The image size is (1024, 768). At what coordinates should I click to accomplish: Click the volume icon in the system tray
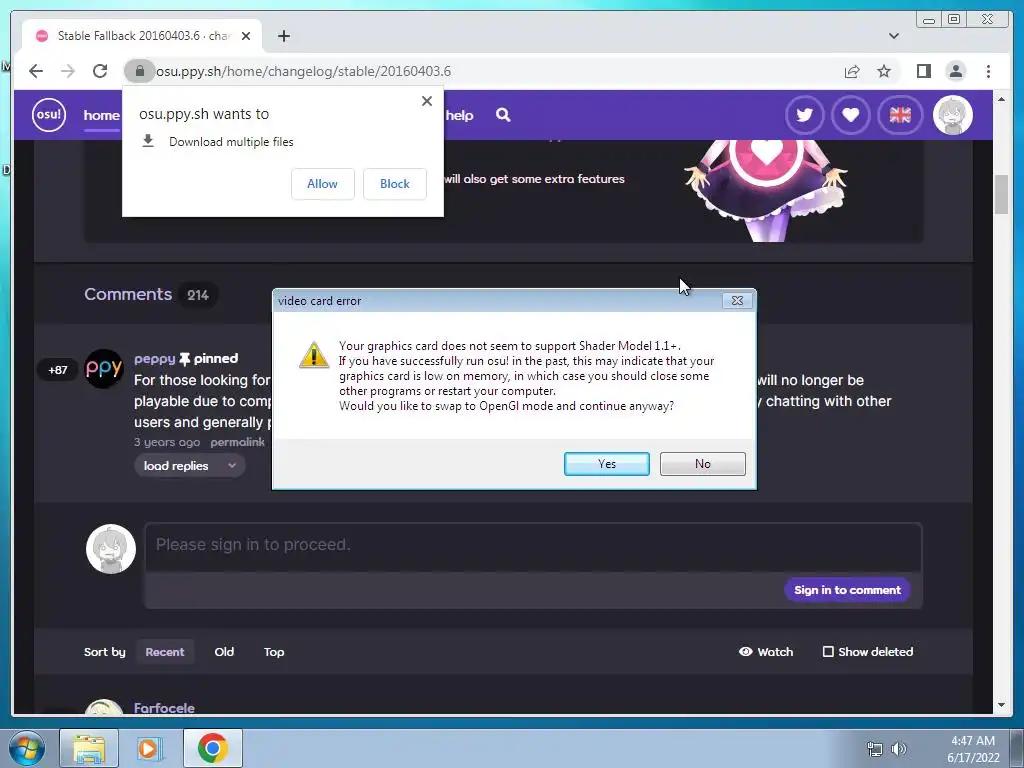[899, 749]
